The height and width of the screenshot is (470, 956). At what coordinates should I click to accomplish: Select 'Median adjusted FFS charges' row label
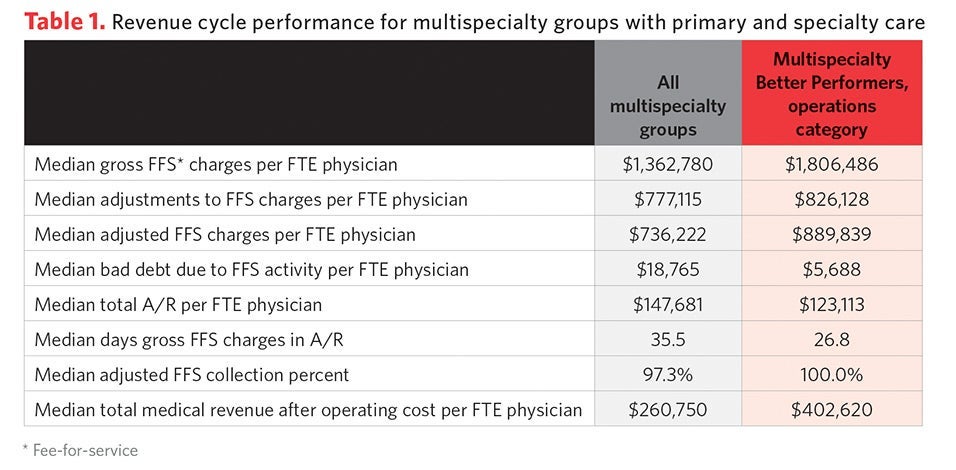coord(225,234)
